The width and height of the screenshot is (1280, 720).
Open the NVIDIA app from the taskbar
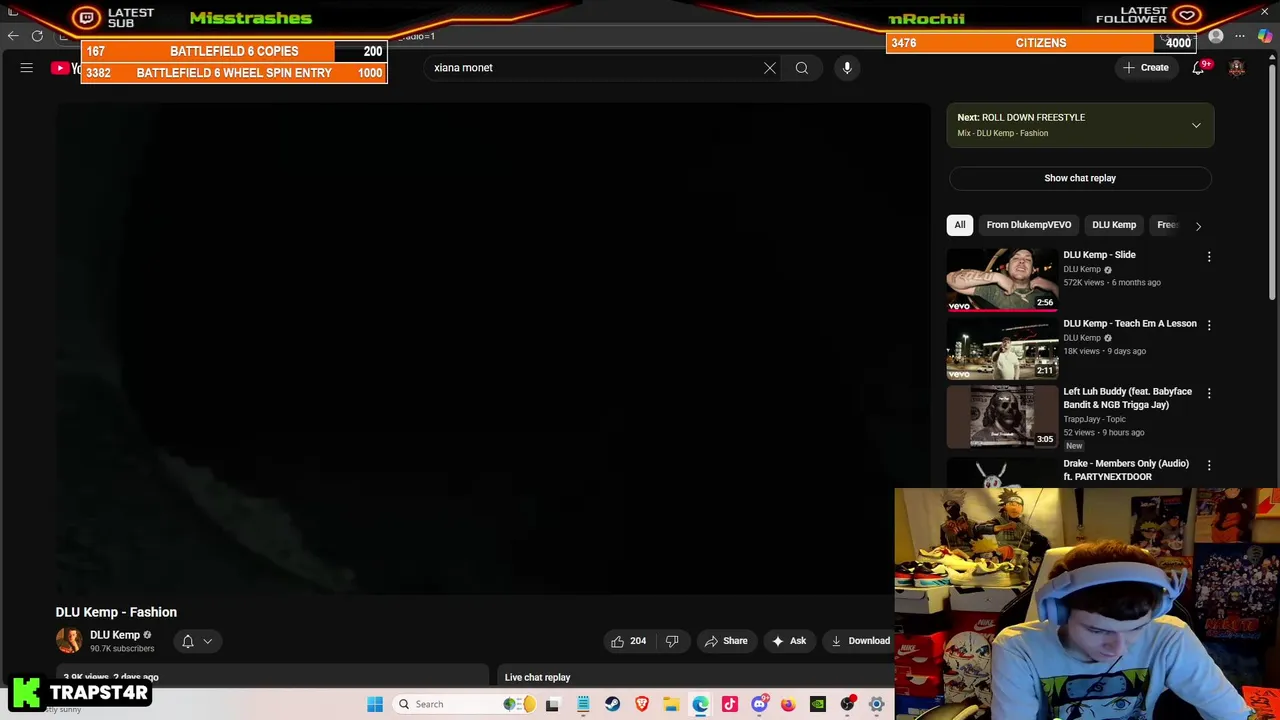818,704
